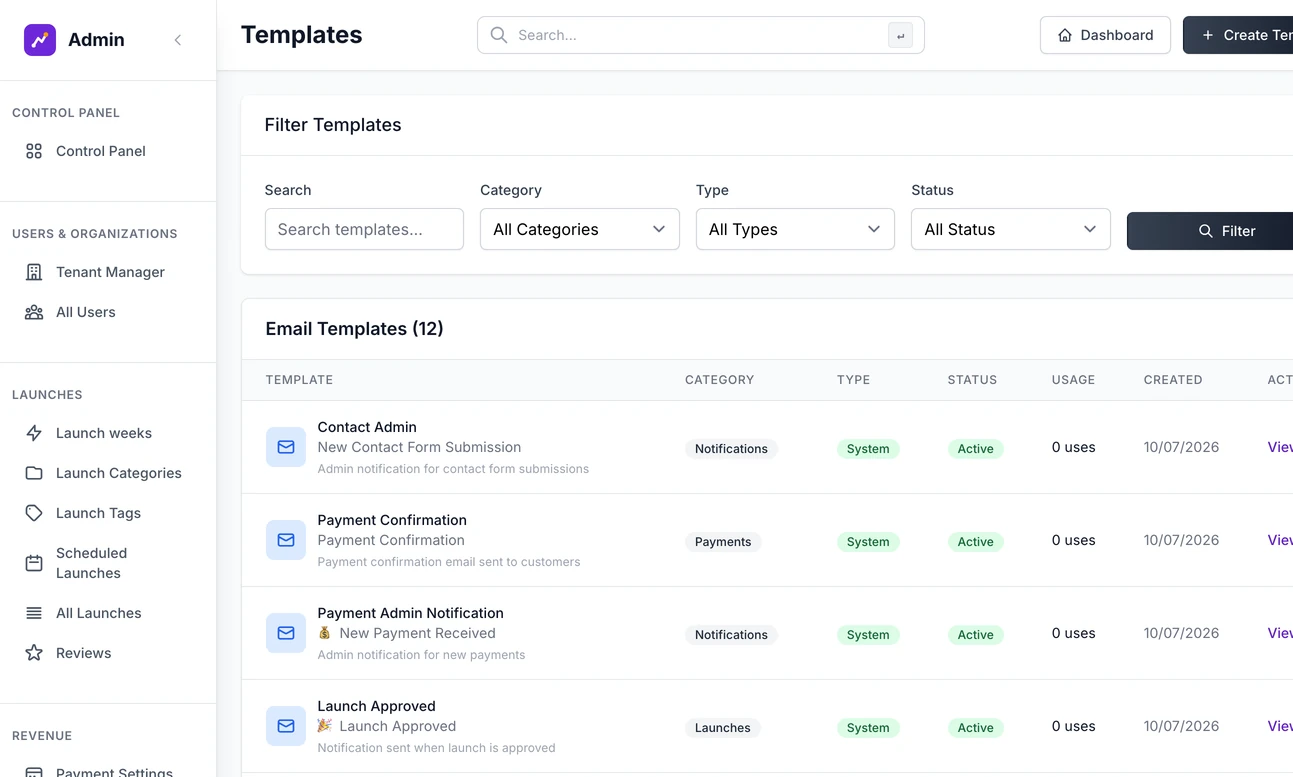Screen dimensions: 1293x777
Task: Collapse the sidebar with the chevron arrow
Action: click(x=178, y=40)
